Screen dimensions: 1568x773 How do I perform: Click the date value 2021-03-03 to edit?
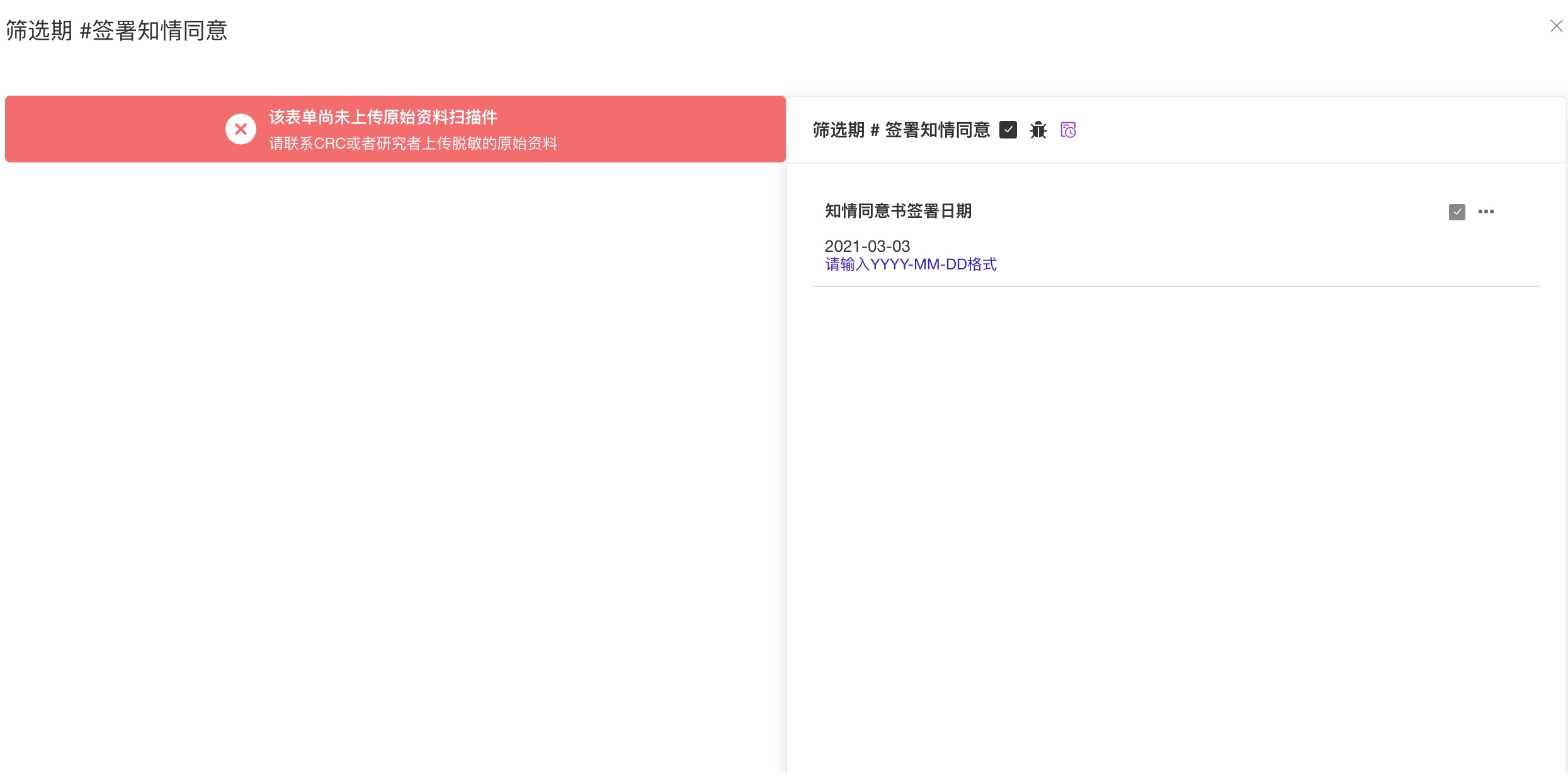point(867,246)
